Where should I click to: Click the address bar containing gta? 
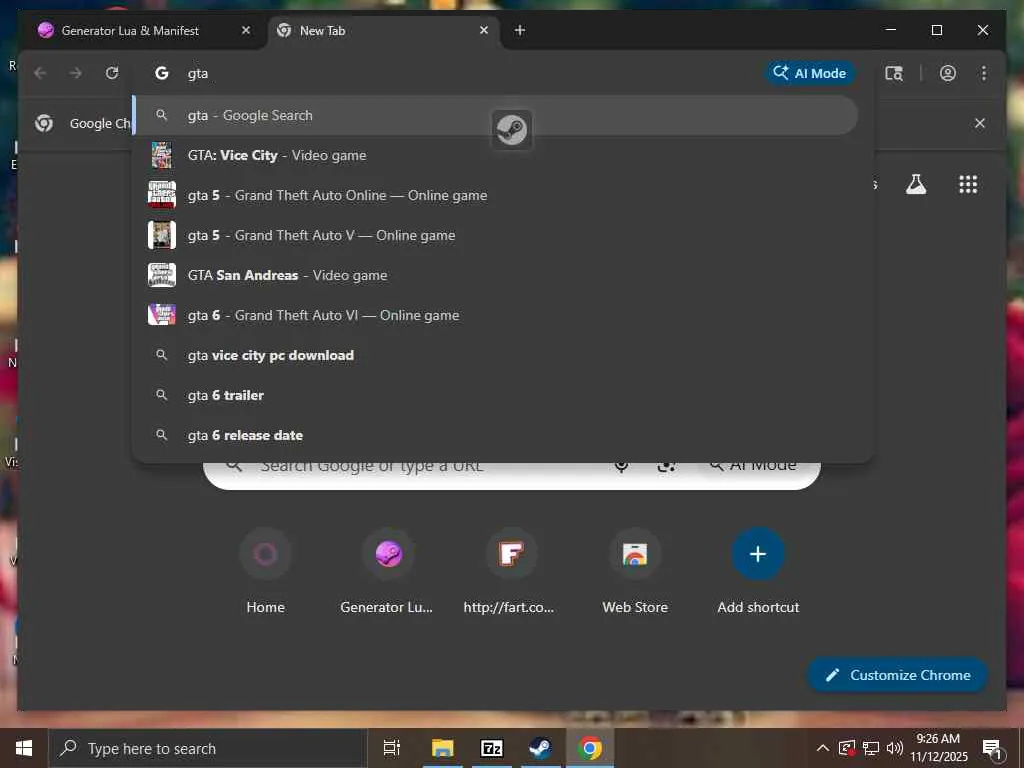(x=470, y=73)
